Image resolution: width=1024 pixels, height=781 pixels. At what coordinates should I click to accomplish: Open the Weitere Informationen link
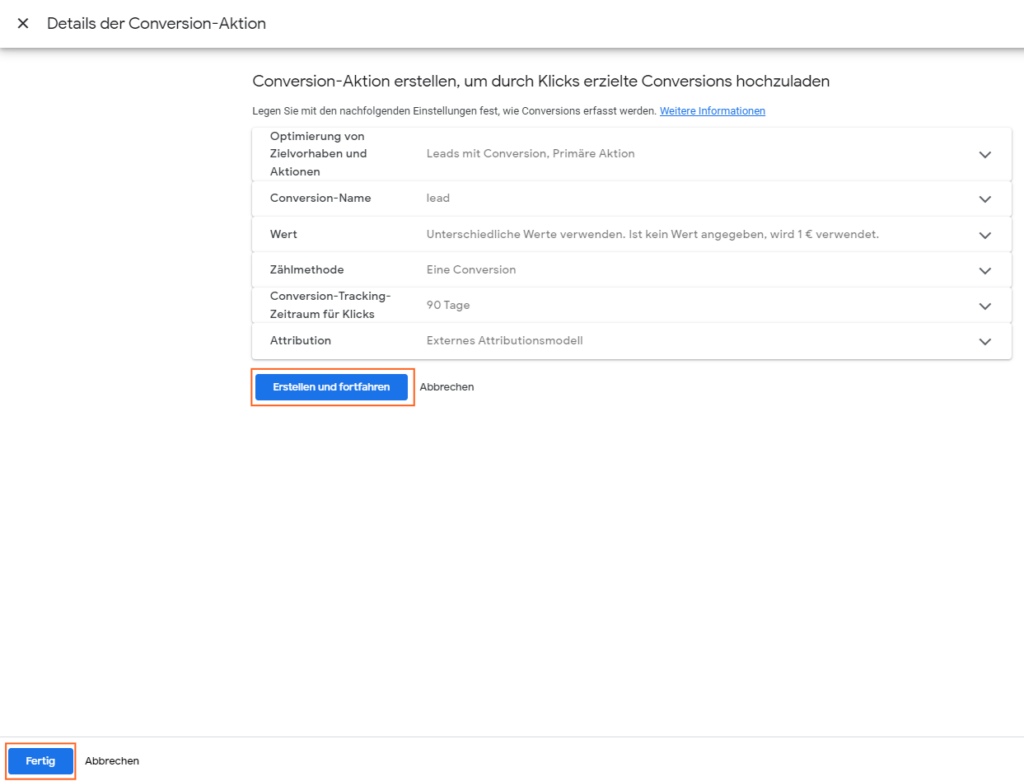click(x=712, y=111)
